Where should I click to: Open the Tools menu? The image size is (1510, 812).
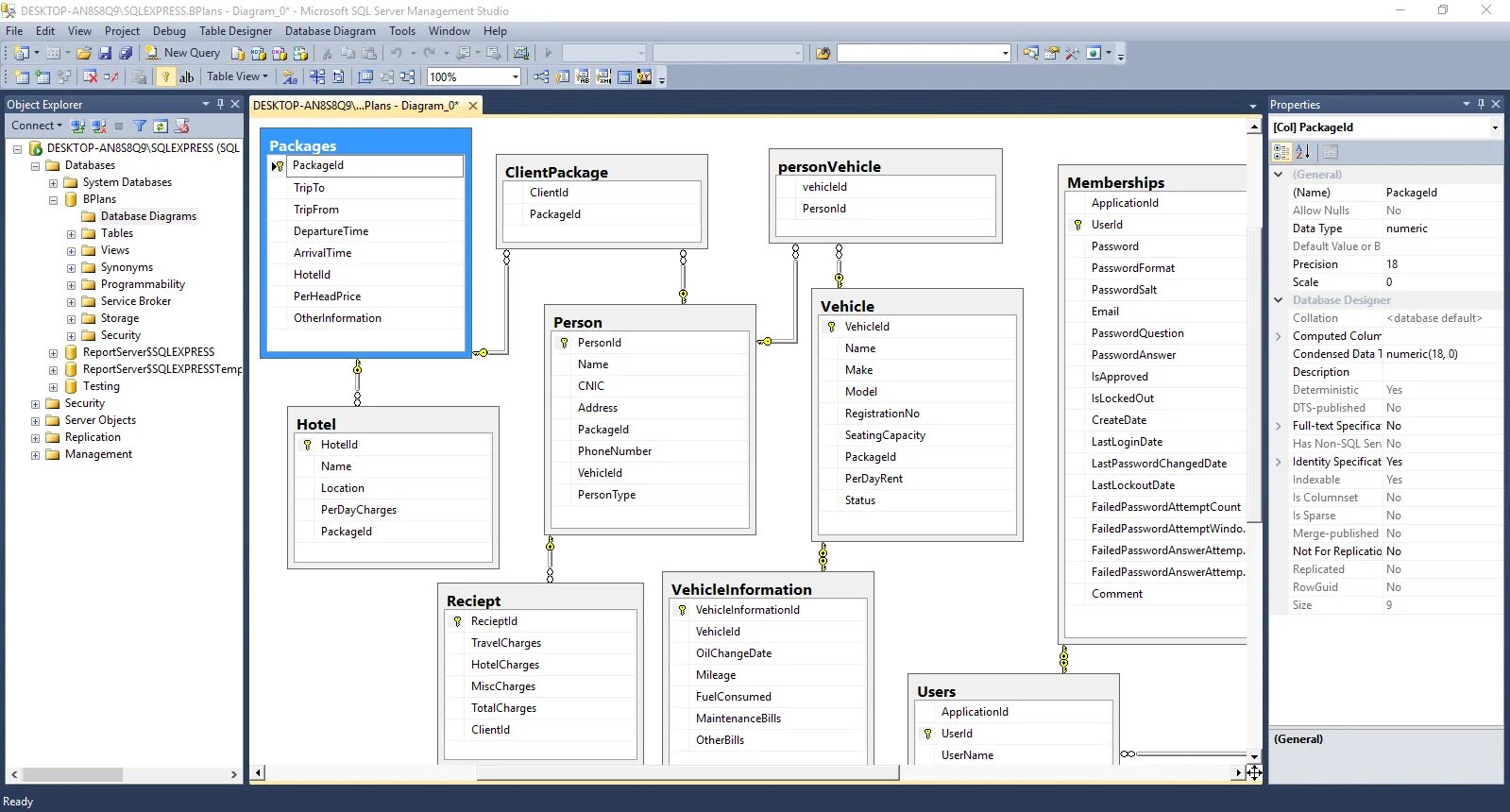coord(402,31)
